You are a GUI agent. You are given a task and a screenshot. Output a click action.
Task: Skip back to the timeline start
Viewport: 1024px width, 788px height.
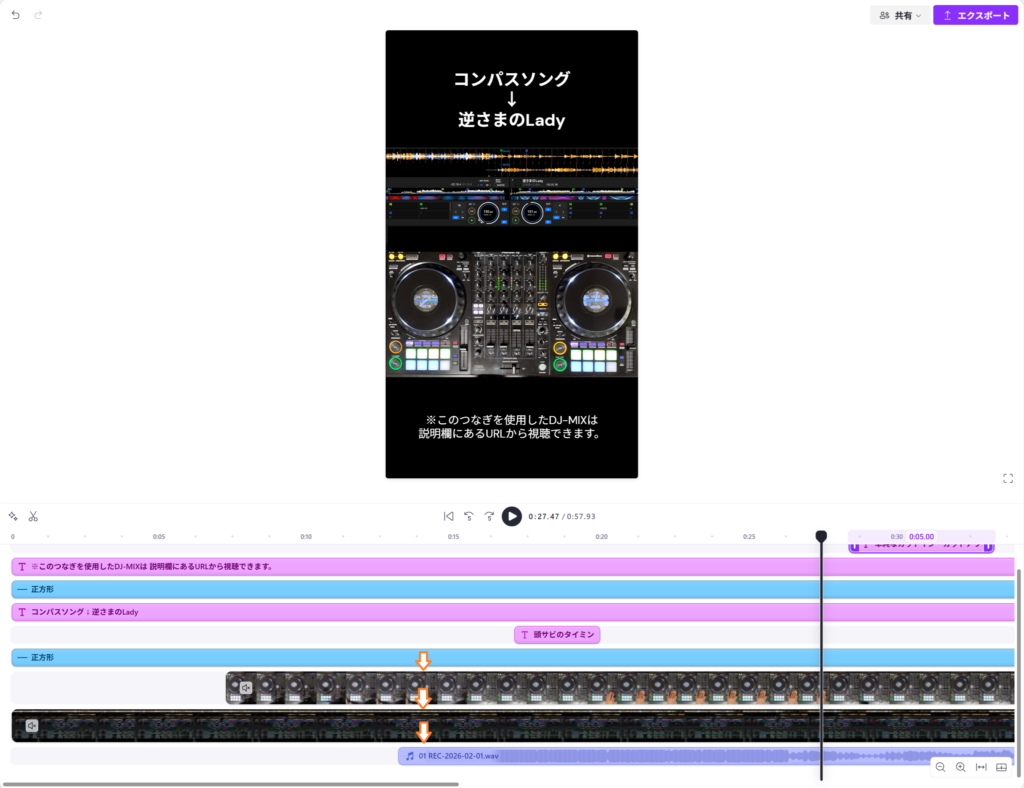coord(448,516)
